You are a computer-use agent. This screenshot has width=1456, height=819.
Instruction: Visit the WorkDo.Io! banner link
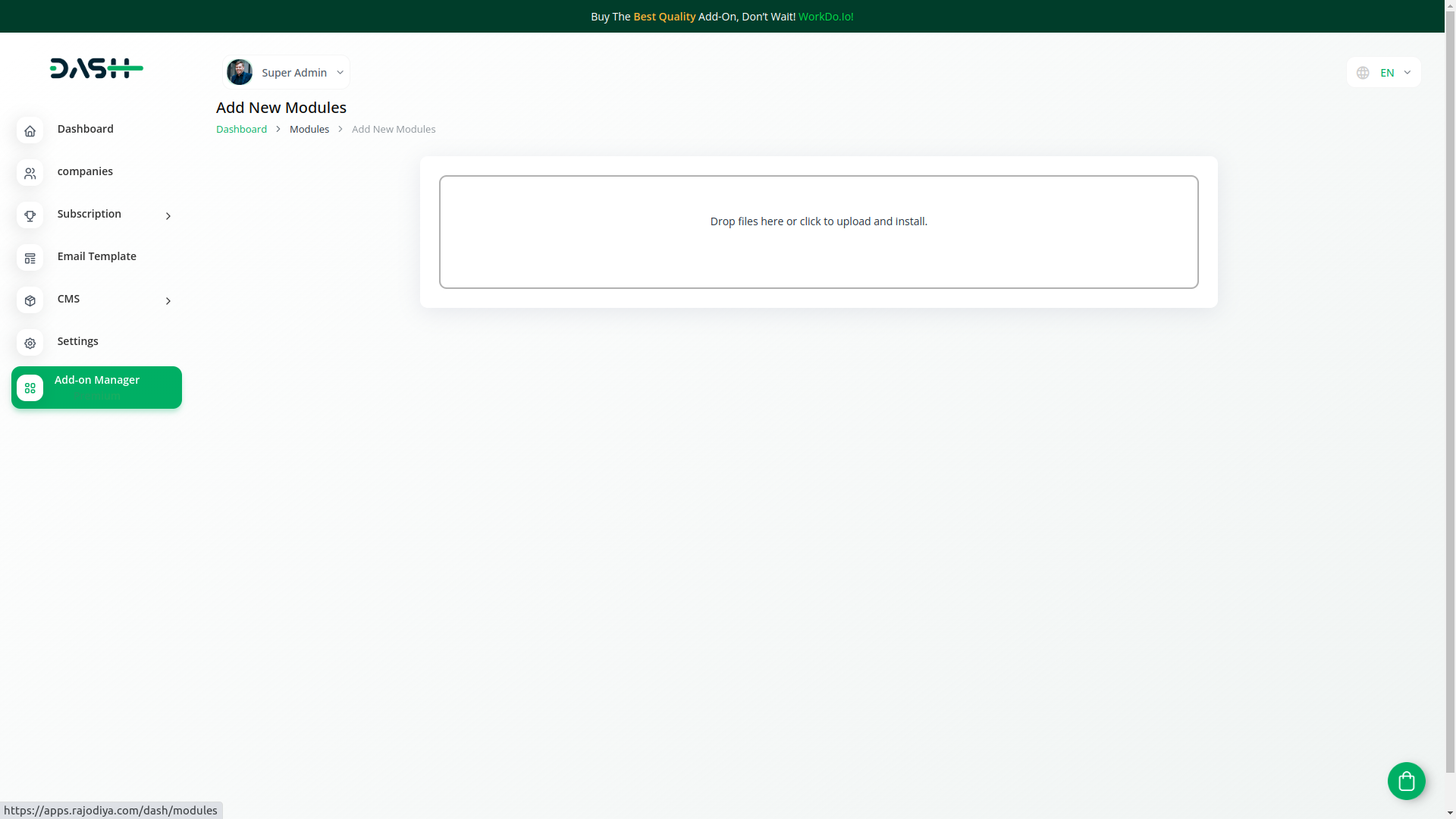(825, 17)
